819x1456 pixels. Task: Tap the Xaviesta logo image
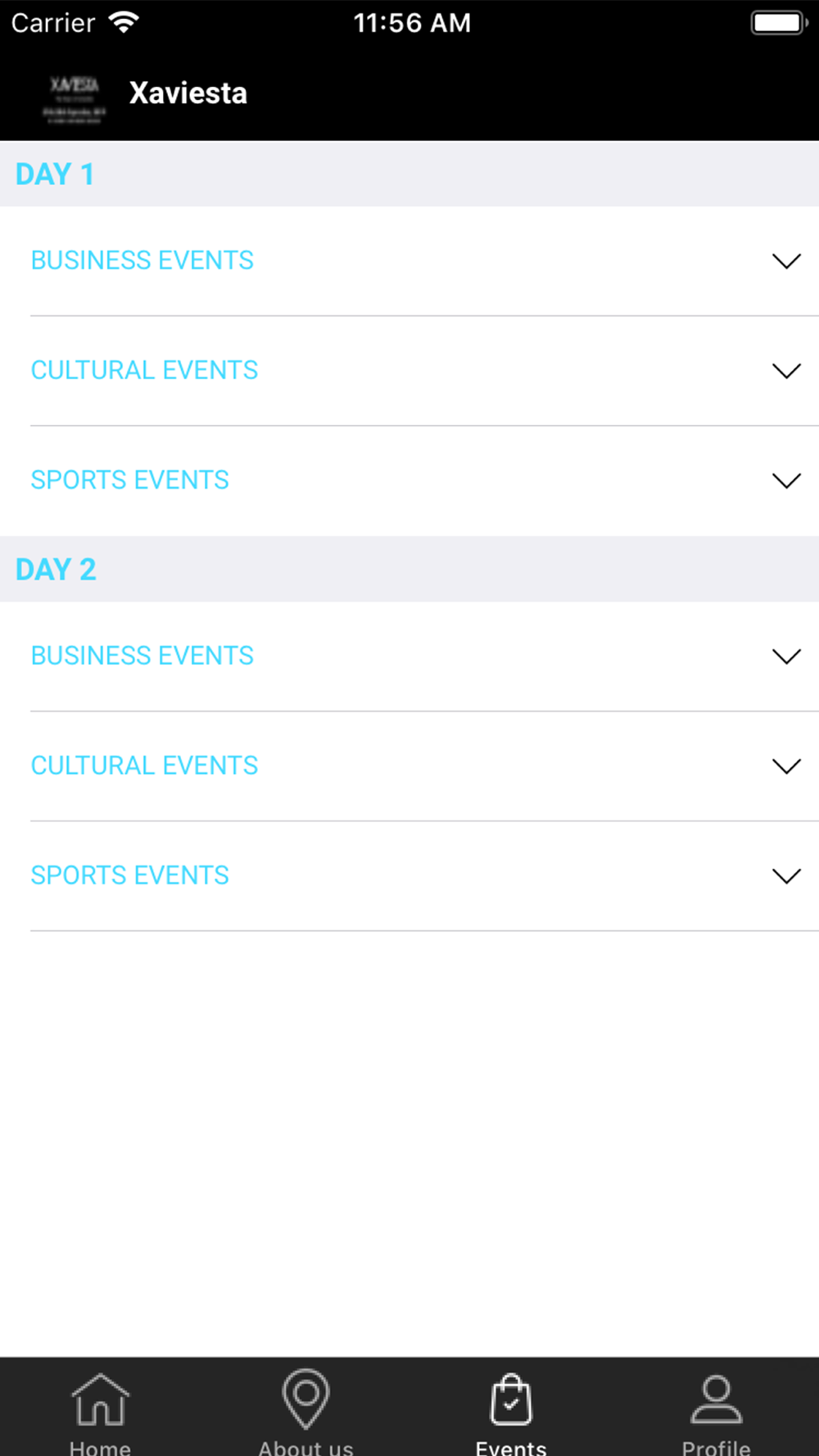pyautogui.click(x=75, y=99)
